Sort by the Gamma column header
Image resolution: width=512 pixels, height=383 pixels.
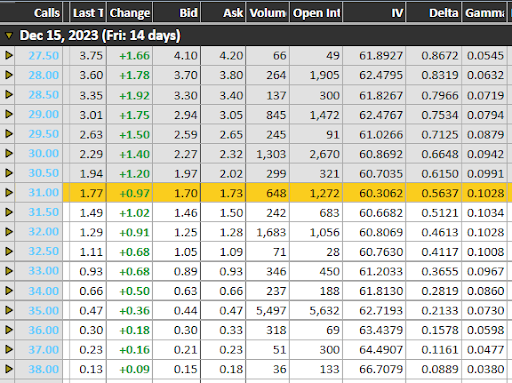coord(485,13)
